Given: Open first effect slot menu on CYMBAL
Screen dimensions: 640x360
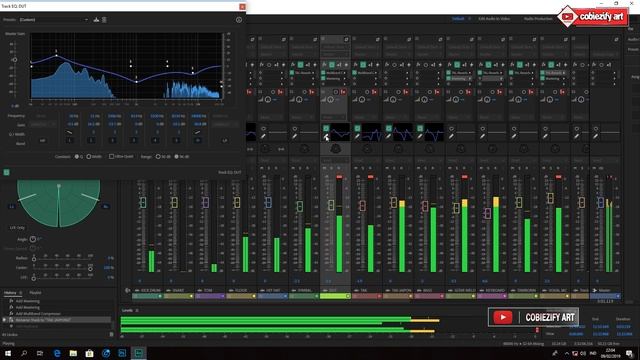Looking at the screenshot, I should (313, 73).
